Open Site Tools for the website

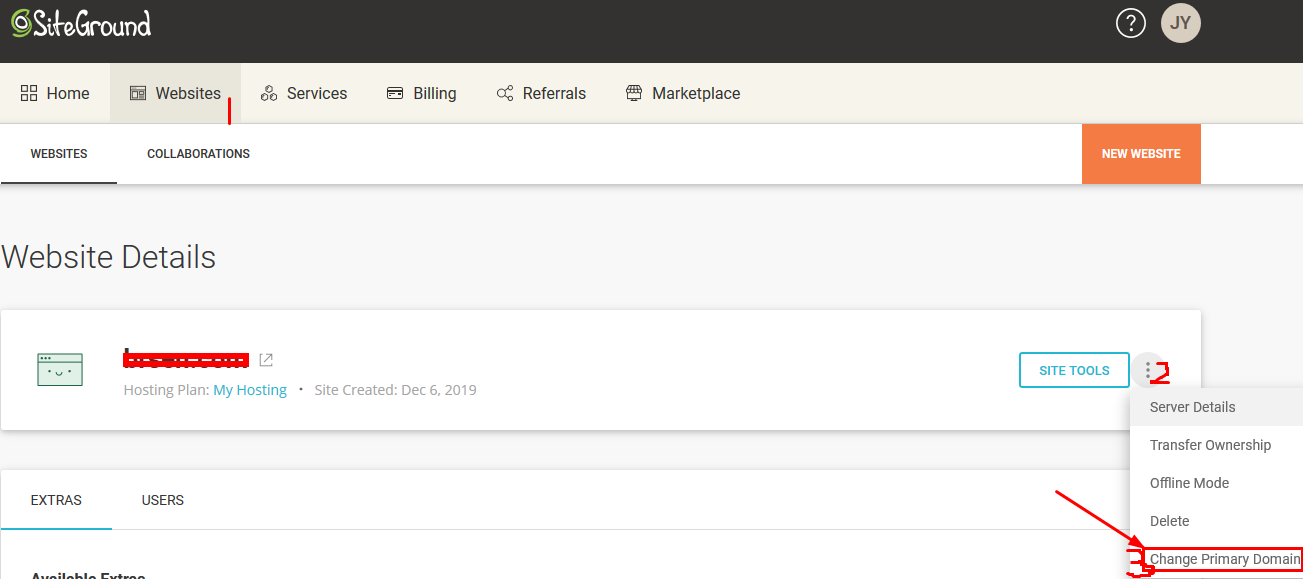pos(1074,370)
